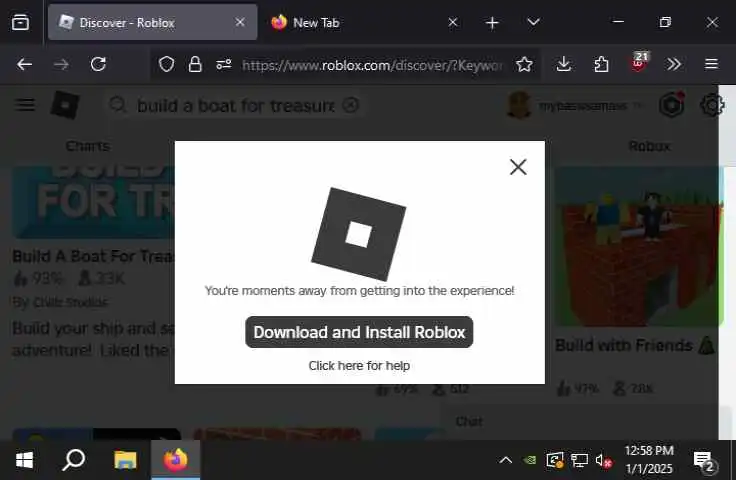Click the Roblox logo home icon
The height and width of the screenshot is (480, 736).
coord(65,105)
